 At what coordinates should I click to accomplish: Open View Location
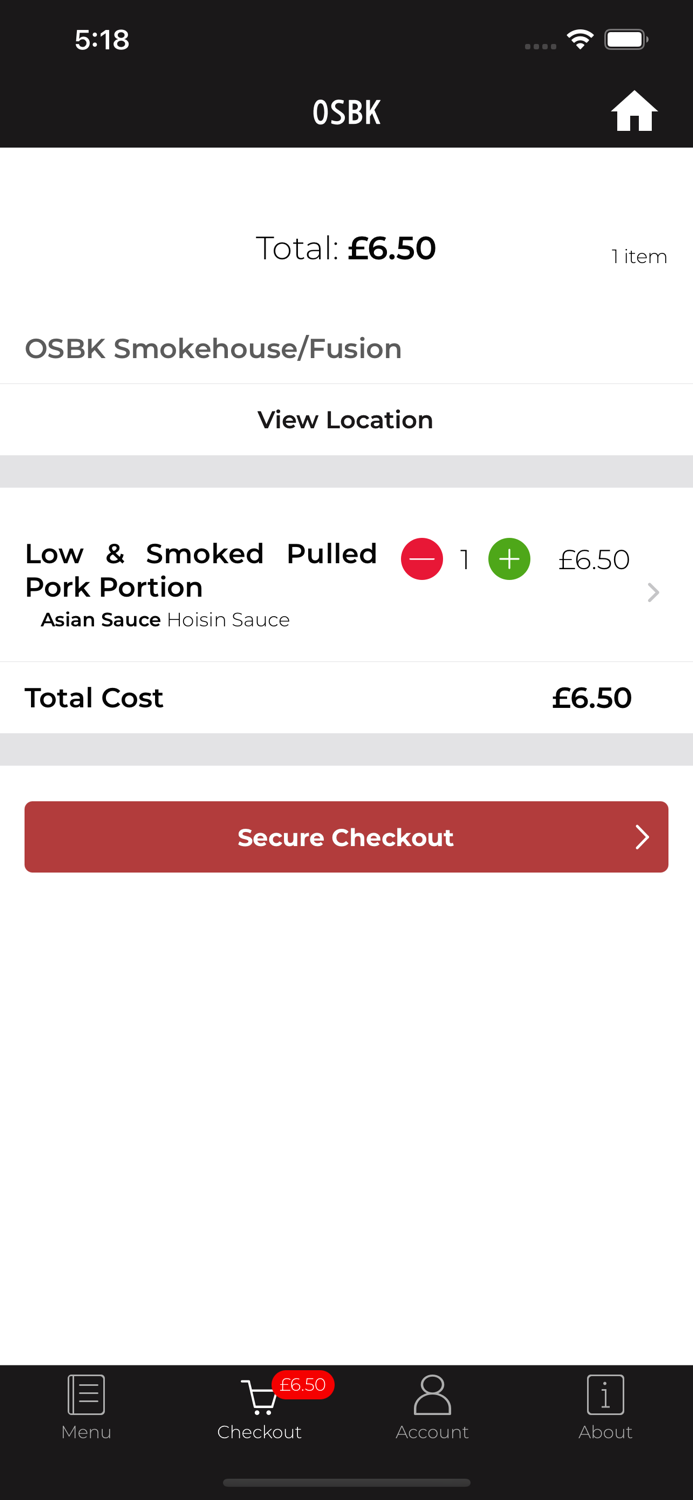[x=345, y=420]
